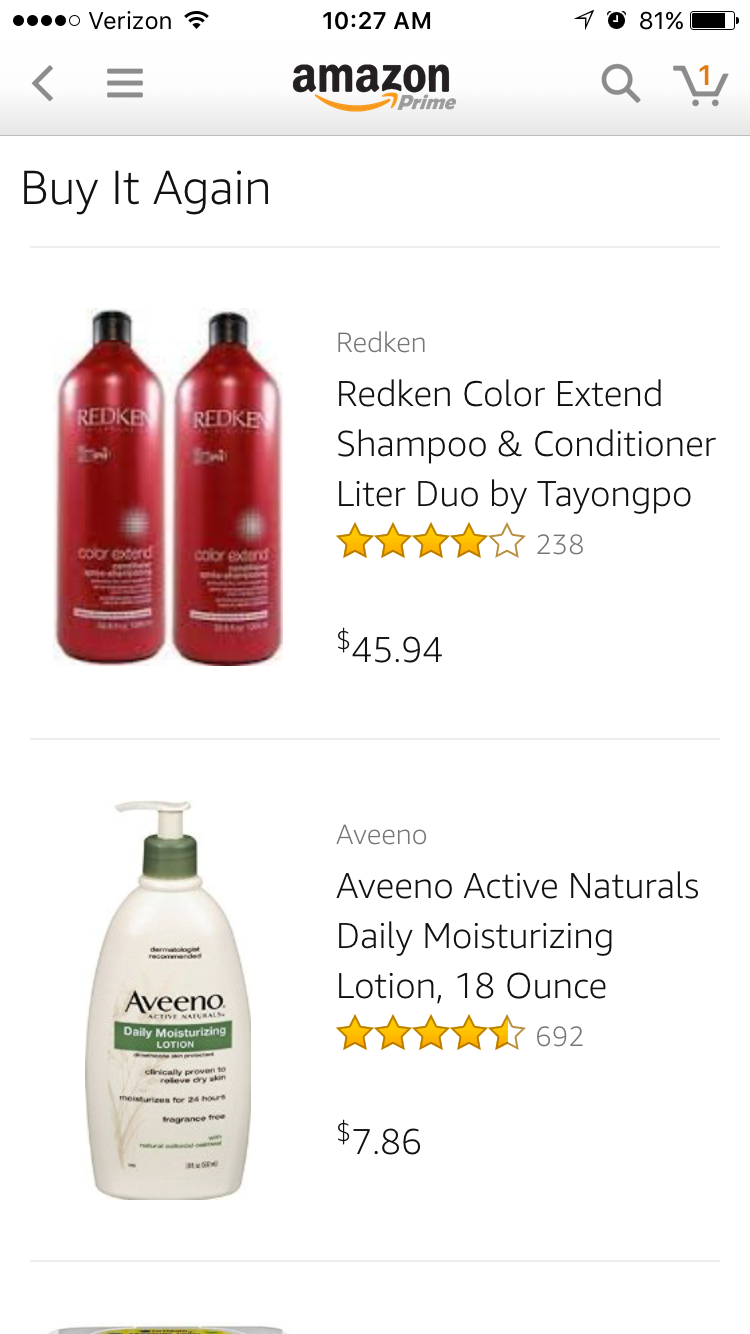View Redken shampoo bottles image
Image resolution: width=750 pixels, height=1334 pixels.
(x=168, y=486)
